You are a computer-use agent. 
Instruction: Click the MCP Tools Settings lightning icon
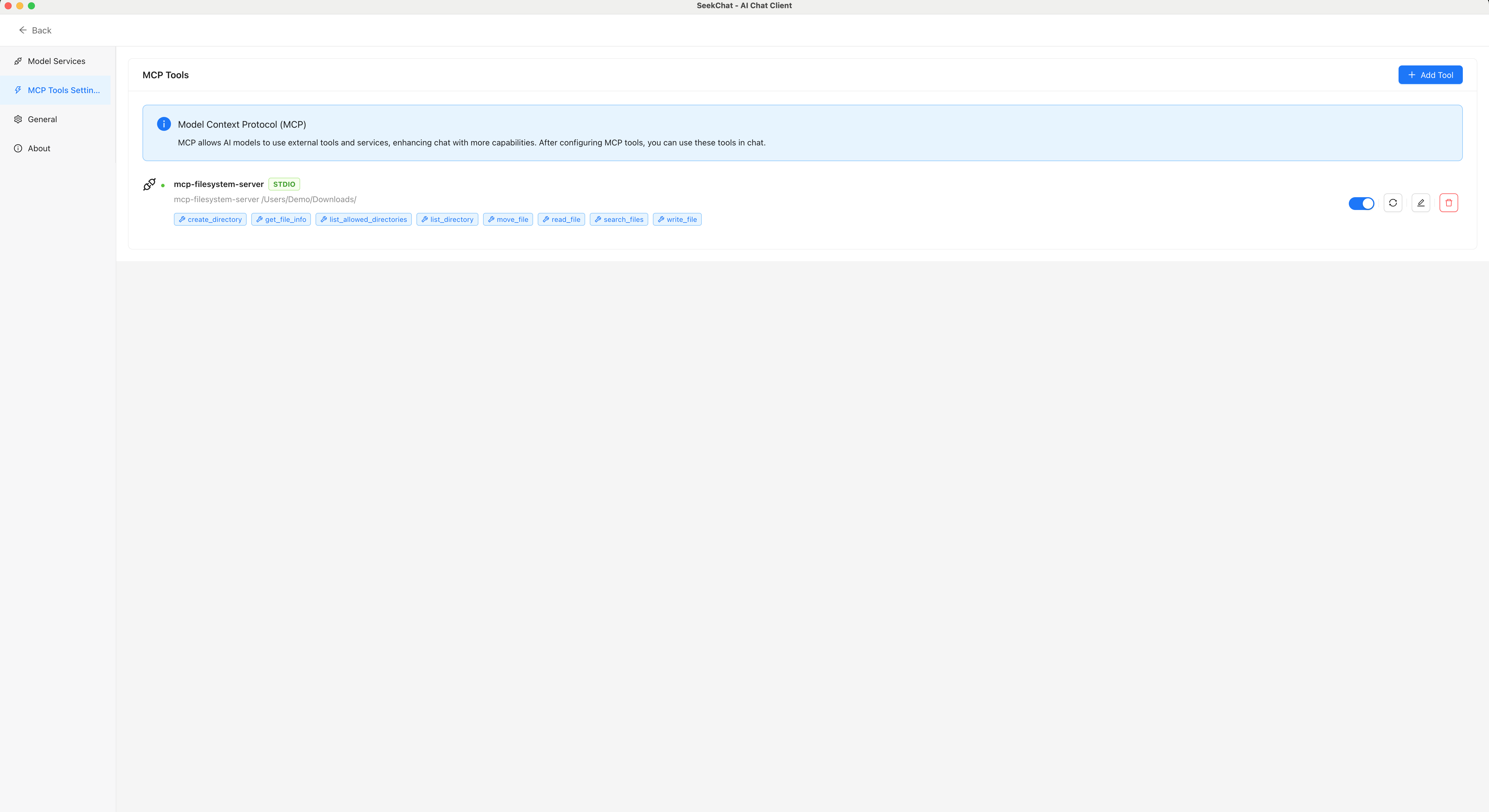pos(18,90)
